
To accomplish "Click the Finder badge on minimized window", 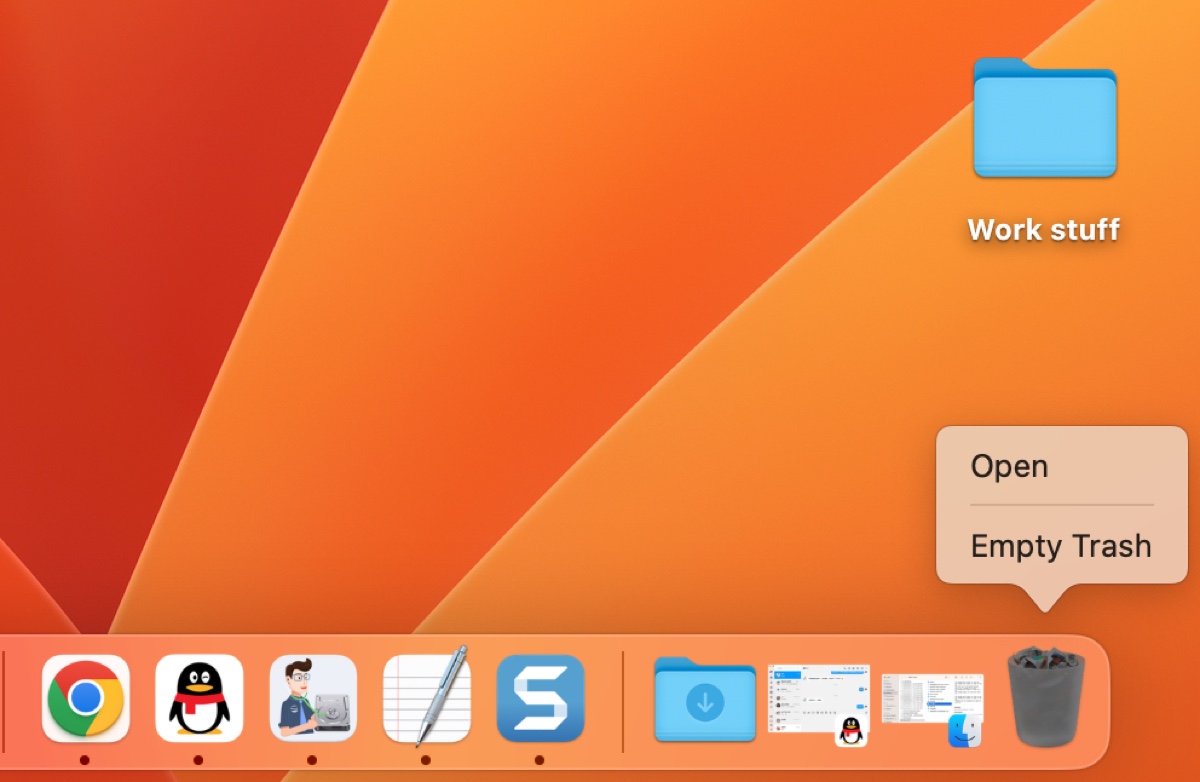I will [x=965, y=731].
